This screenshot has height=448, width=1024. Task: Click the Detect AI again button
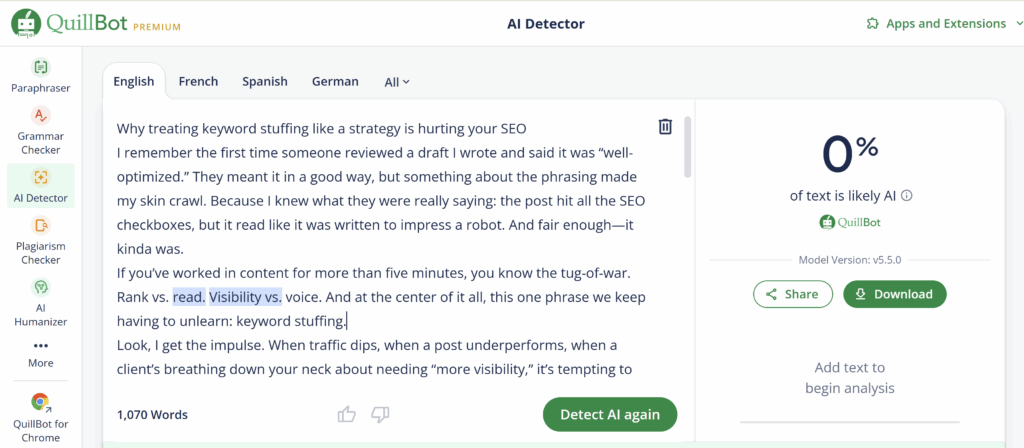610,414
